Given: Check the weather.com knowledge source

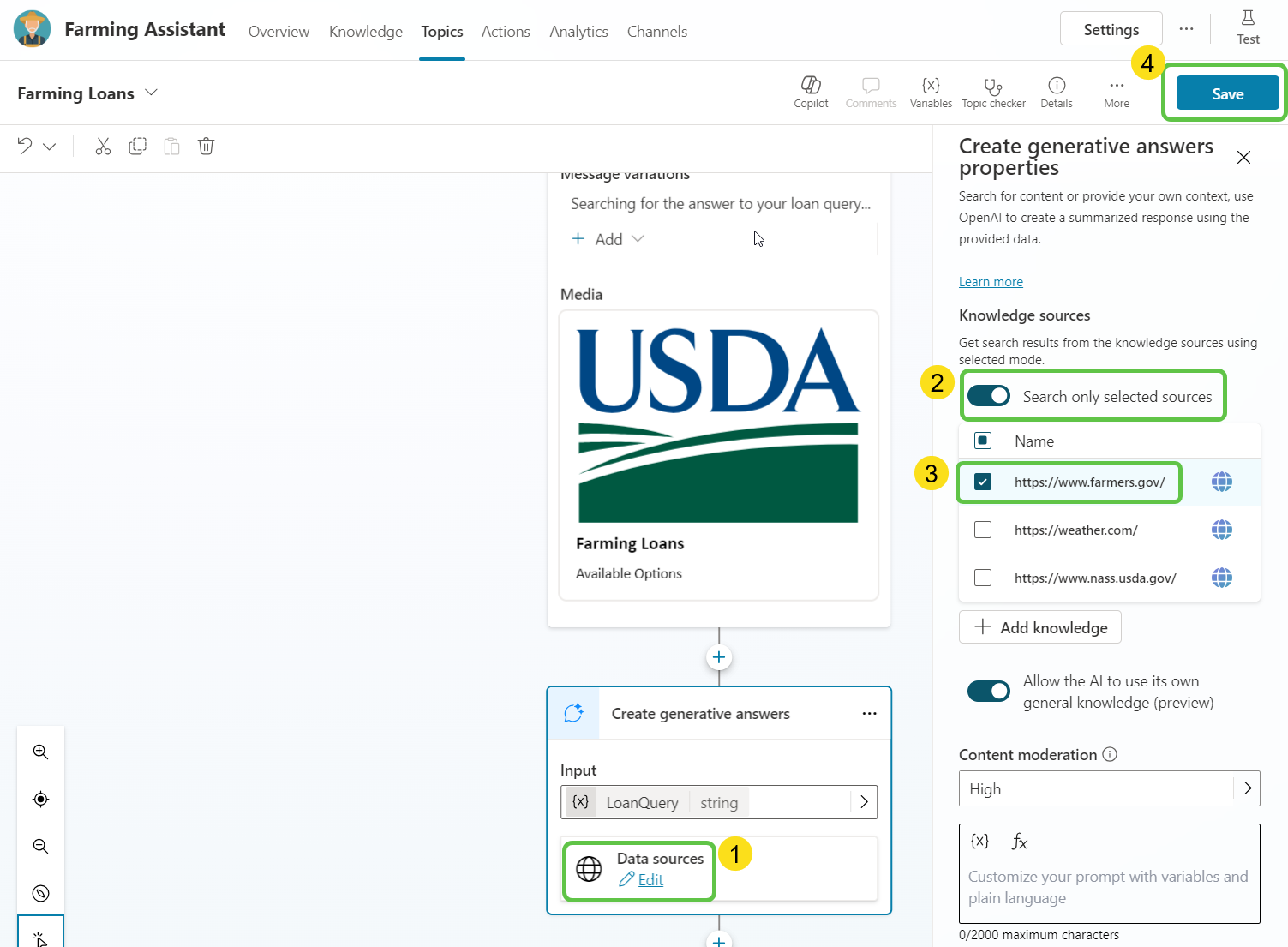Looking at the screenshot, I should tap(983, 530).
